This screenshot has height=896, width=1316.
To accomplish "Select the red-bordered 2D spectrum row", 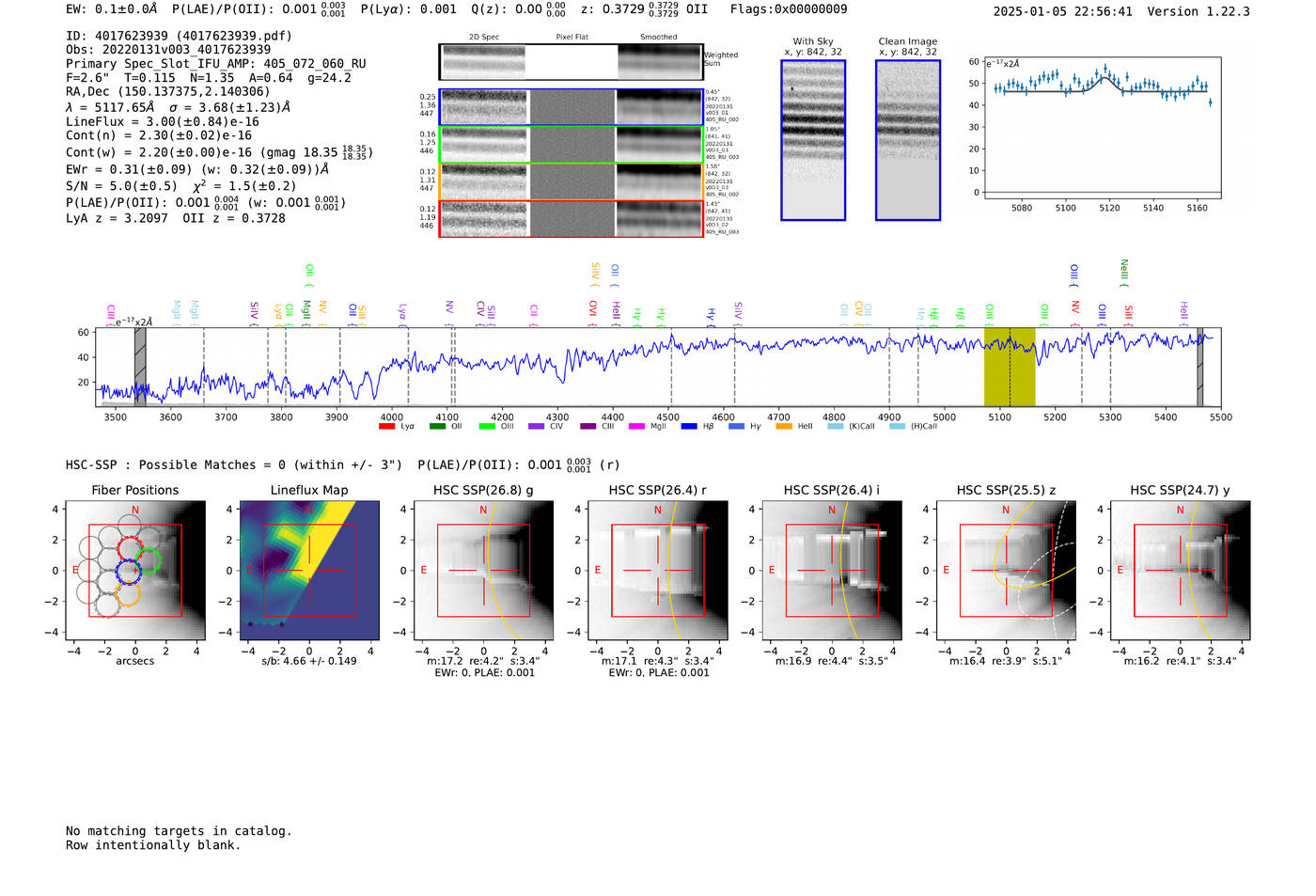I will coord(571,218).
